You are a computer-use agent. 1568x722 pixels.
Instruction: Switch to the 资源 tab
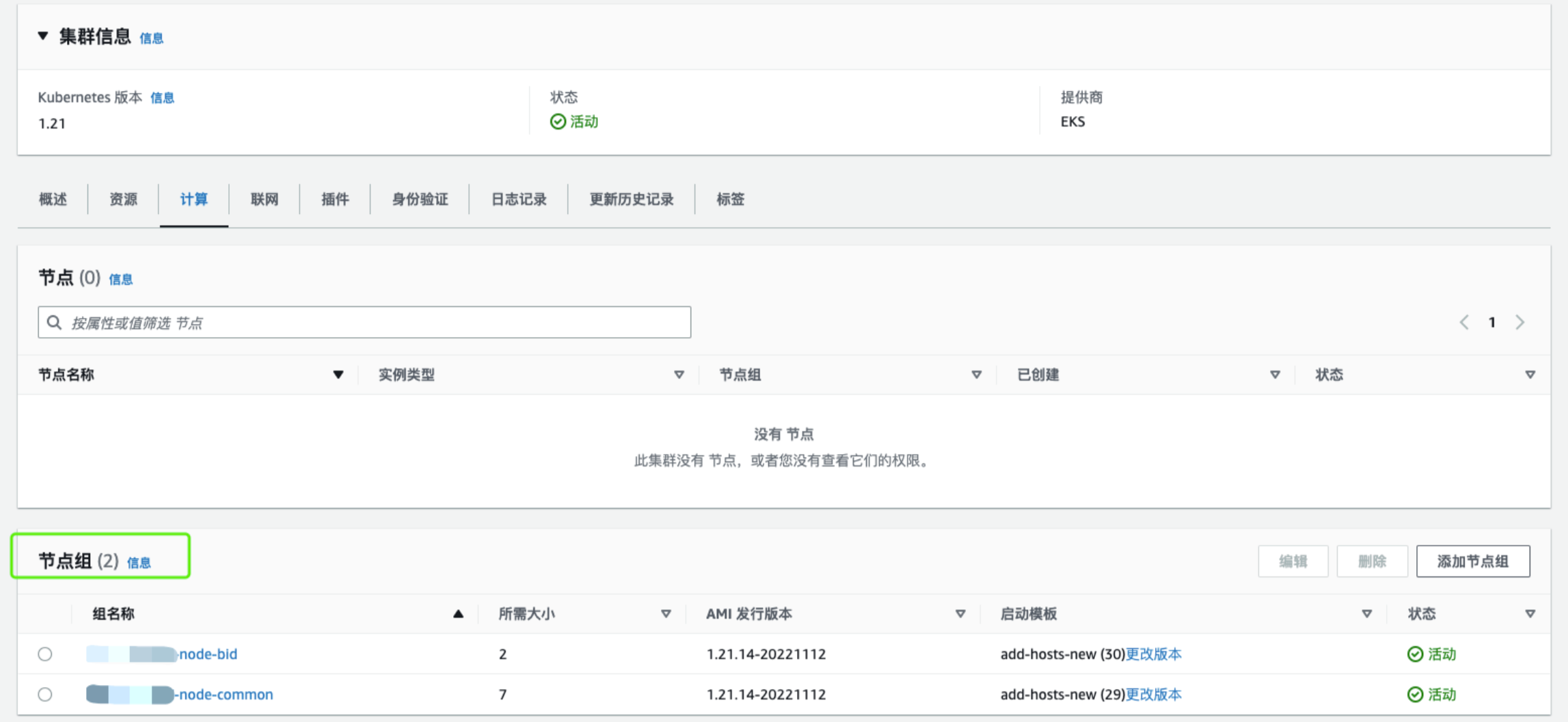(x=123, y=199)
